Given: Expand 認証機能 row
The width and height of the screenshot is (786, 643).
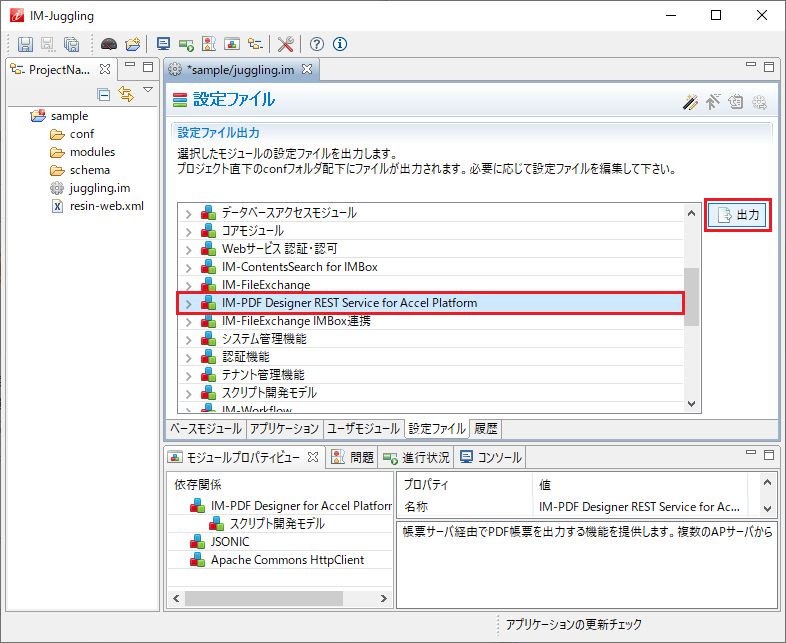Looking at the screenshot, I should click(188, 358).
